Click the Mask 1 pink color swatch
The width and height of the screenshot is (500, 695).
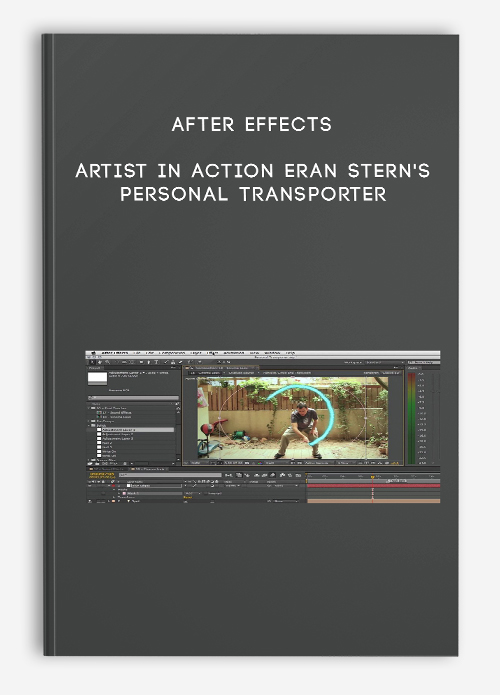pyautogui.click(x=124, y=493)
